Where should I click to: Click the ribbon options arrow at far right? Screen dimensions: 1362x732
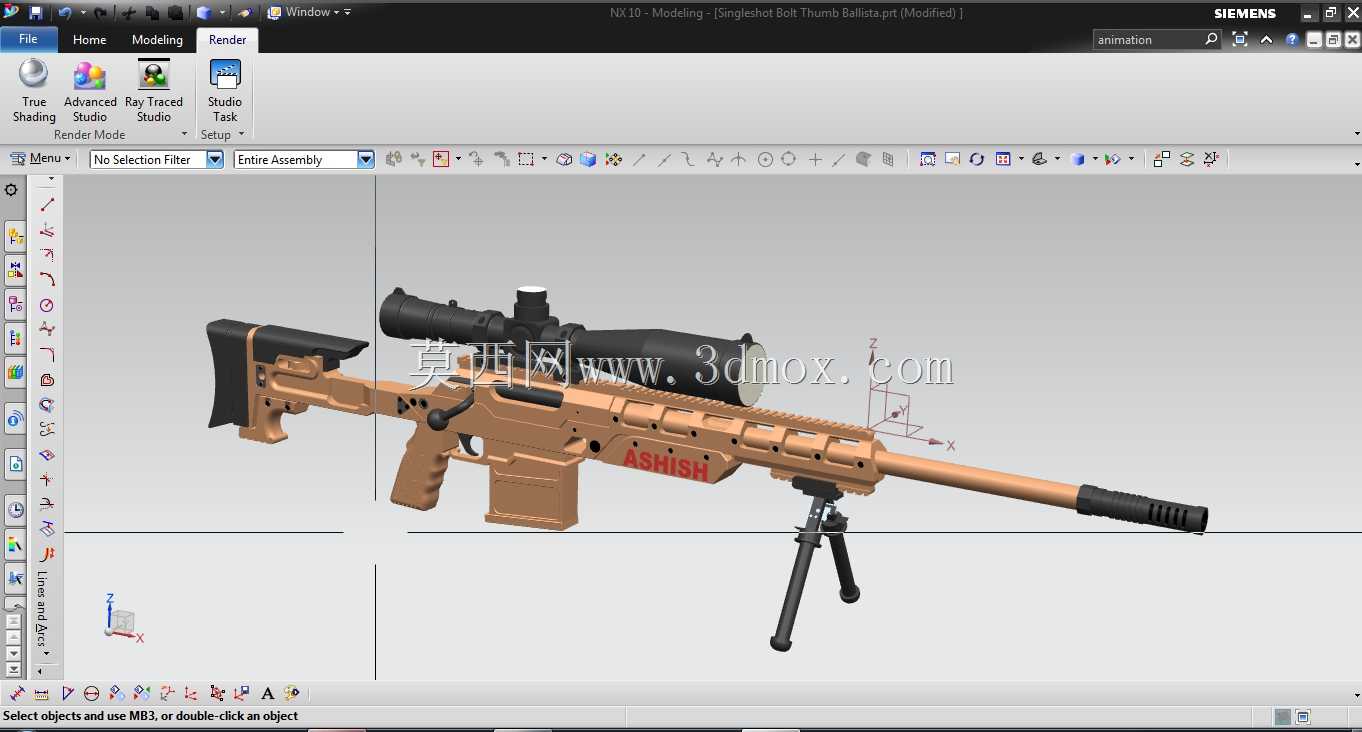click(x=1356, y=134)
